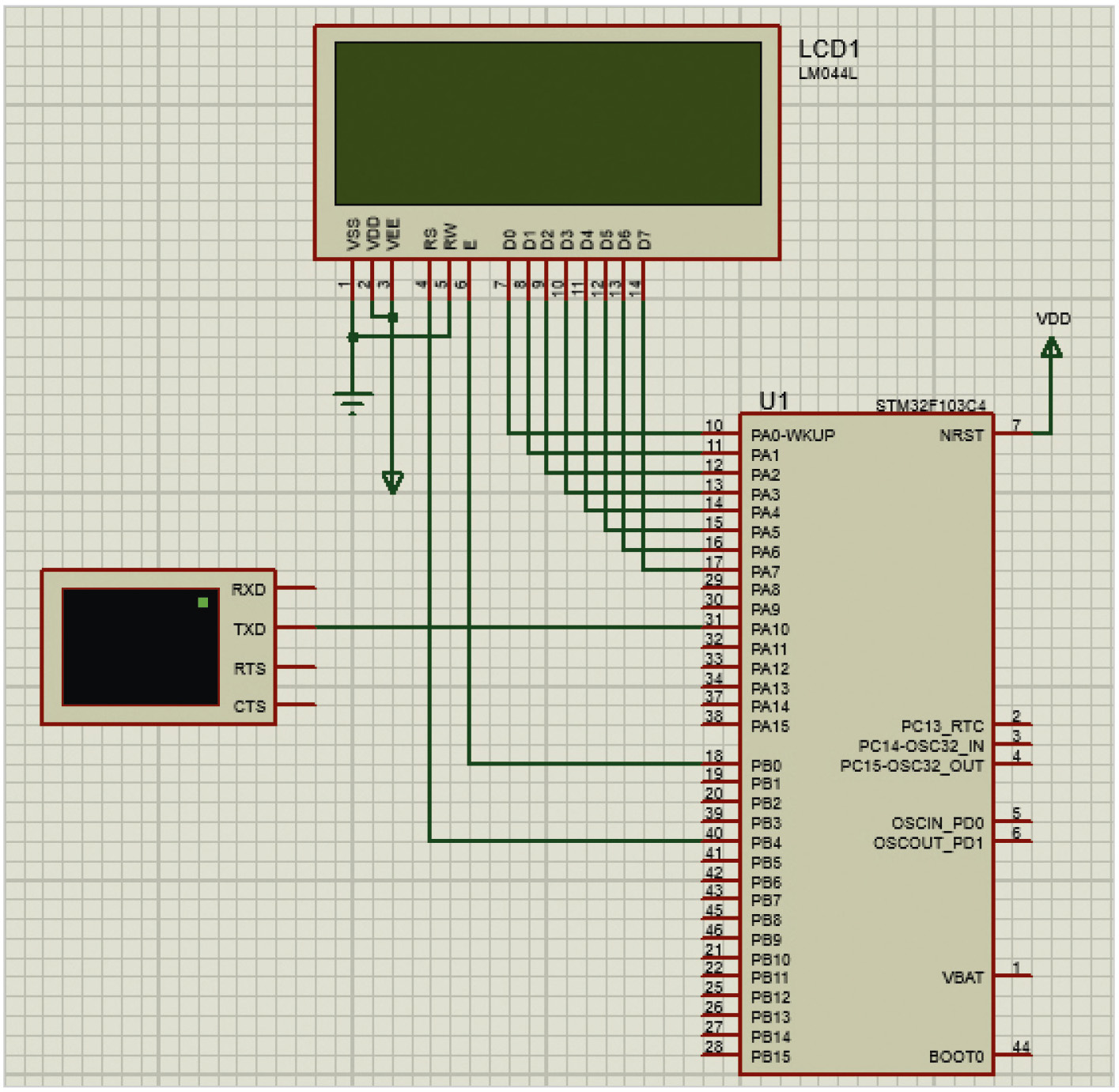
Task: Click the VBAT pin on the STM32
Action: (x=962, y=978)
